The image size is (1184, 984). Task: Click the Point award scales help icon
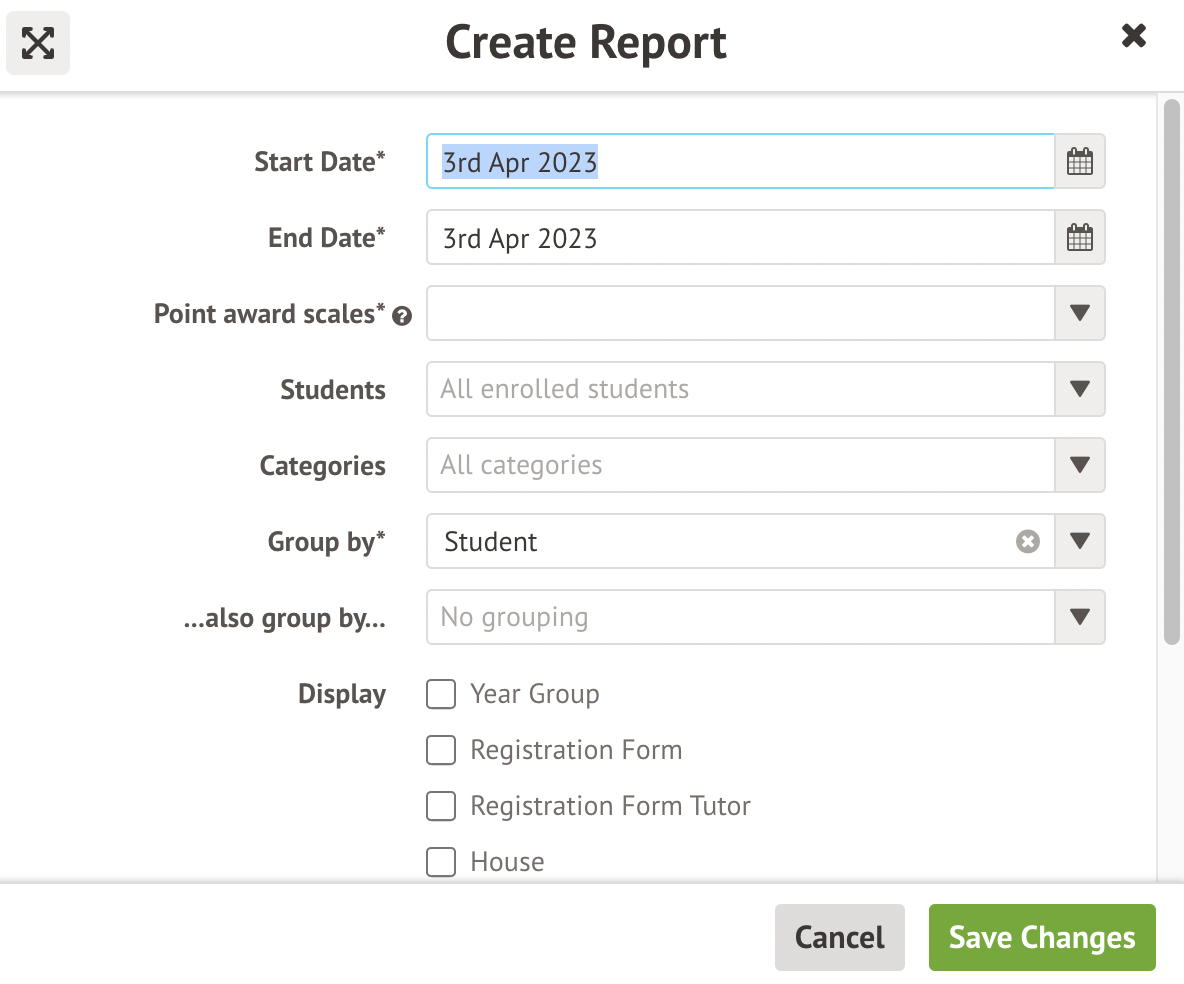402,316
